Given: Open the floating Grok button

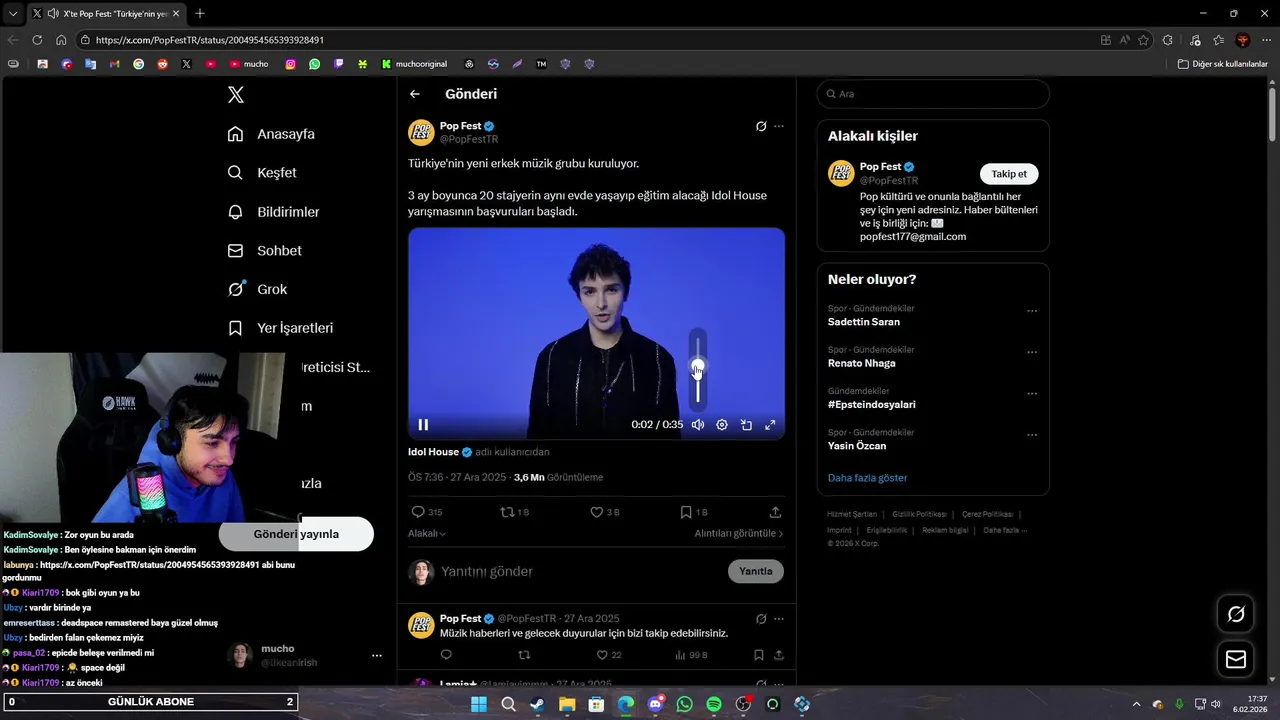Looking at the screenshot, I should [x=1236, y=614].
